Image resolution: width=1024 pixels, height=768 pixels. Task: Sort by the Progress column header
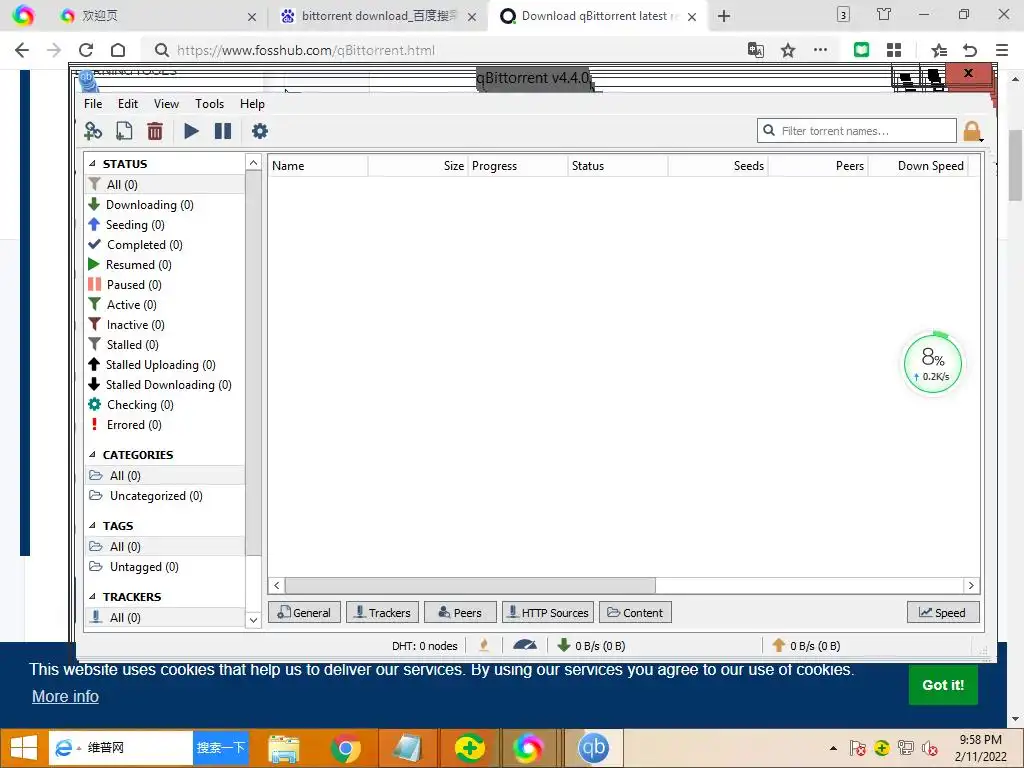517,166
